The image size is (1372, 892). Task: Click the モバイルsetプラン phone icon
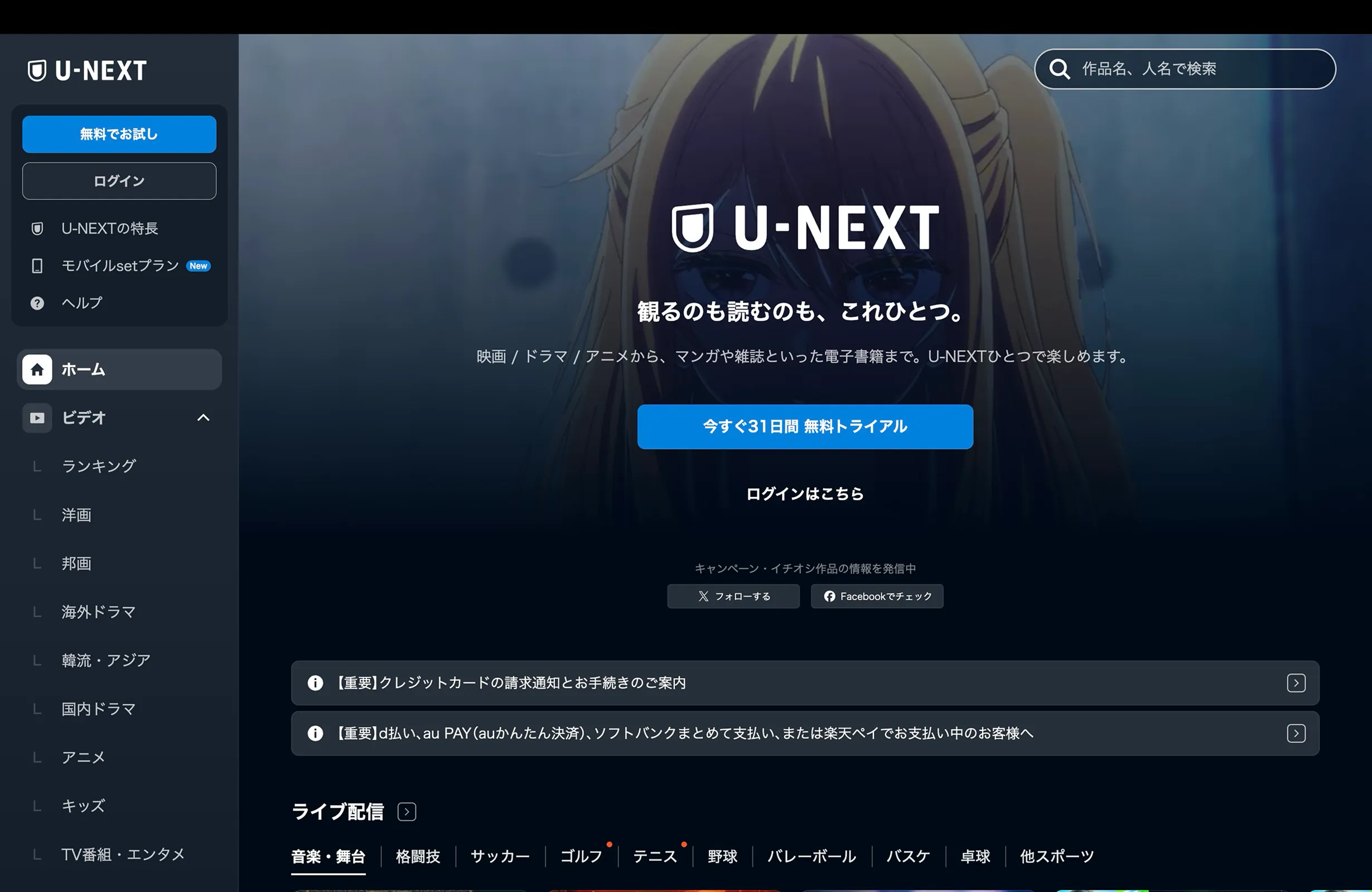[x=36, y=265]
